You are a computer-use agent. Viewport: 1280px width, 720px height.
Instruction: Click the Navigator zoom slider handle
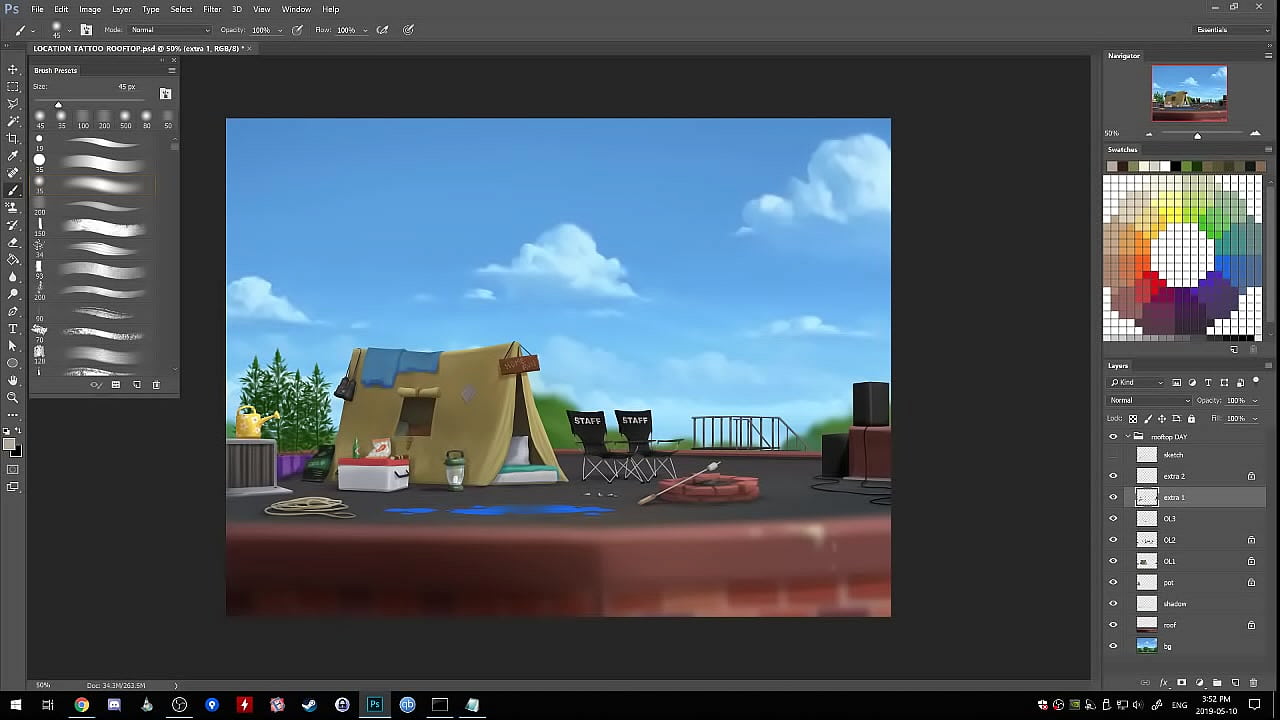1197,135
